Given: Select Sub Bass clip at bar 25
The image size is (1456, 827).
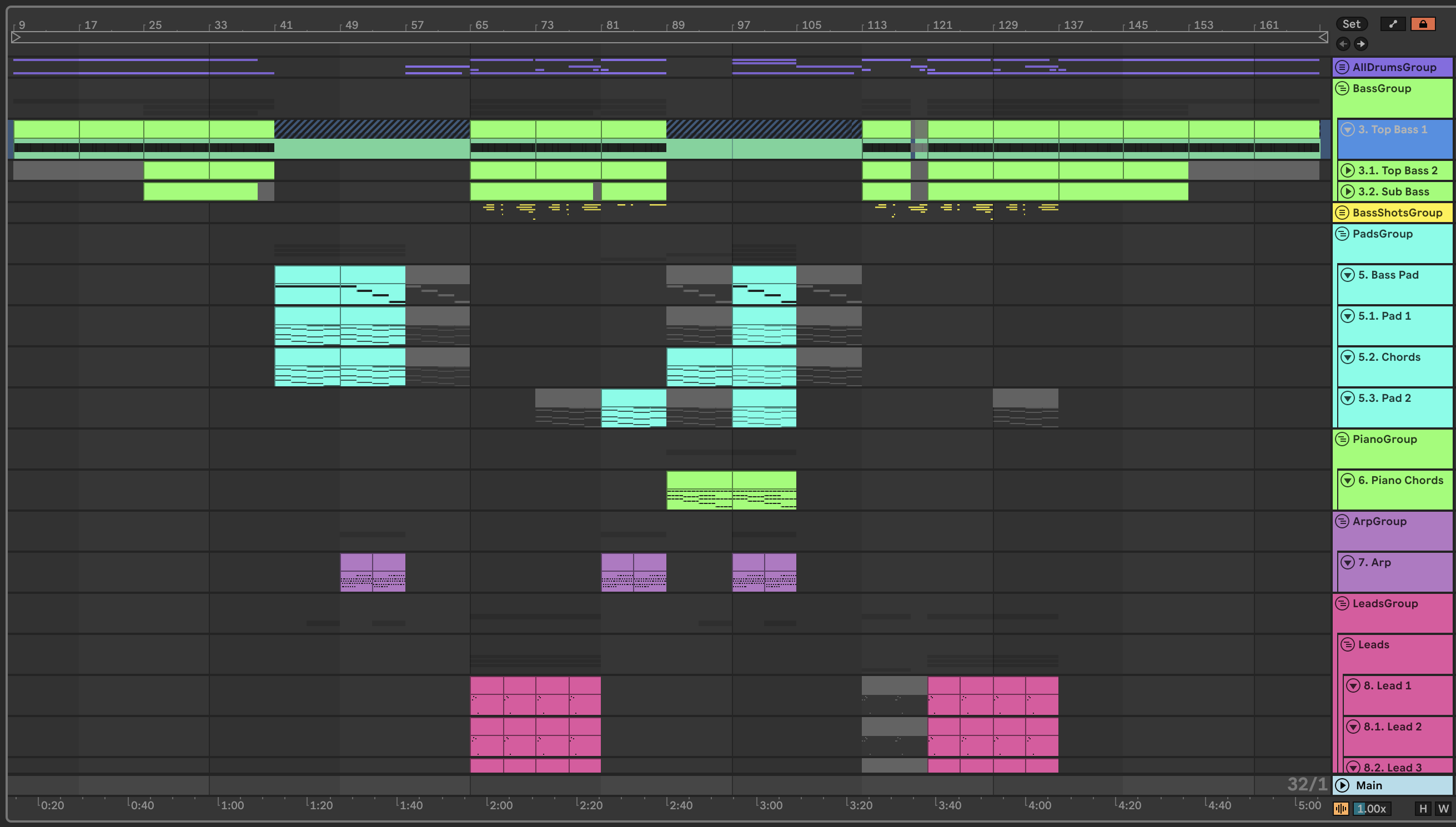Looking at the screenshot, I should 200,191.
